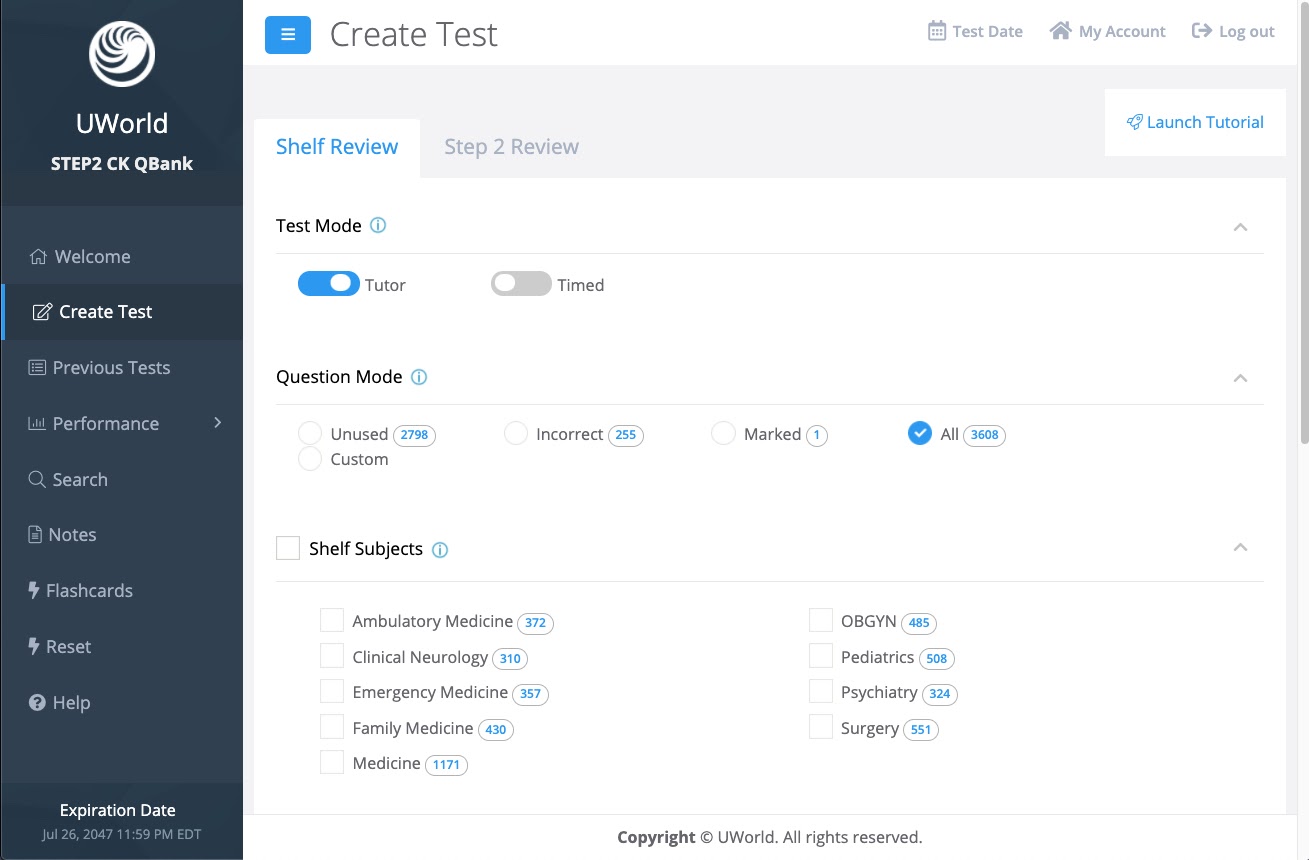Select the Custom question mode radio
The image size is (1309, 860).
click(310, 459)
